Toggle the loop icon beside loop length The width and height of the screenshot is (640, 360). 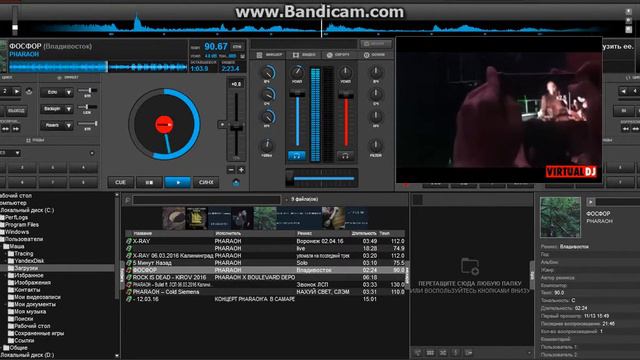tap(29, 92)
